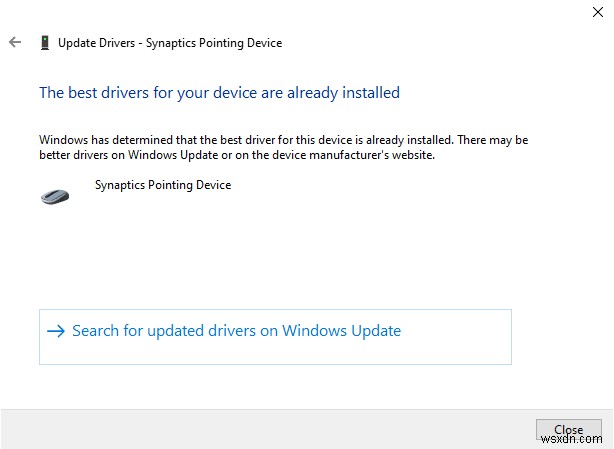Click 'Synaptics Pointing Device' in the dialog title
The image size is (614, 449).
(215, 43)
